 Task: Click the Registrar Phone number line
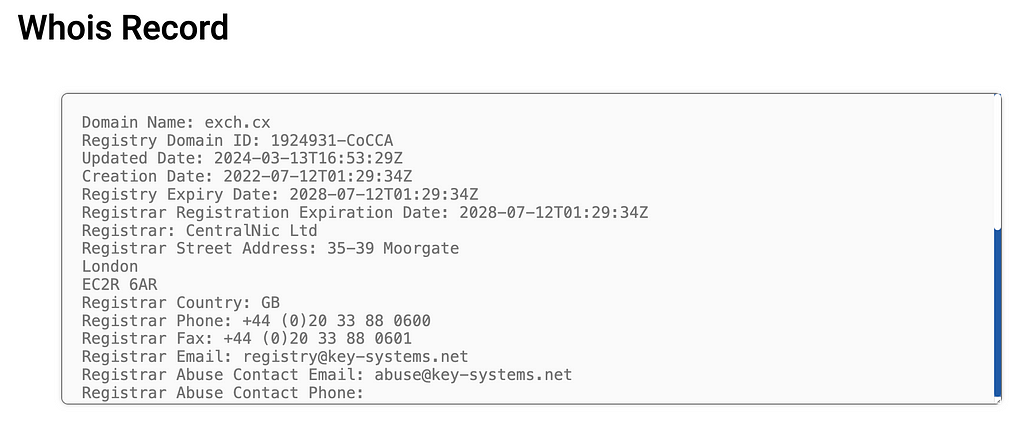point(256,321)
